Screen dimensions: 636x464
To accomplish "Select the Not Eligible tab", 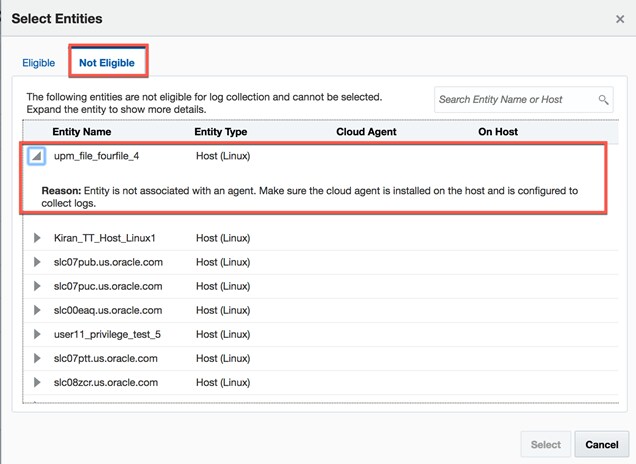I will (108, 63).
